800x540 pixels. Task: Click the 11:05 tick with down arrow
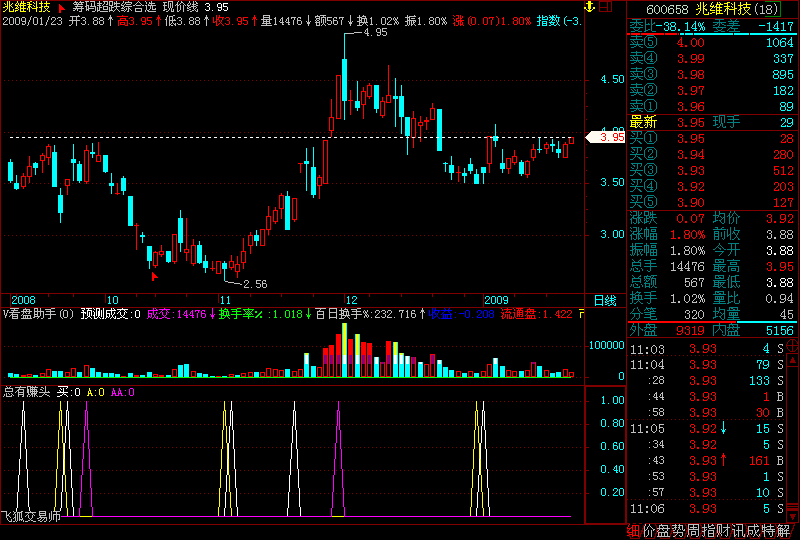pyautogui.click(x=707, y=429)
